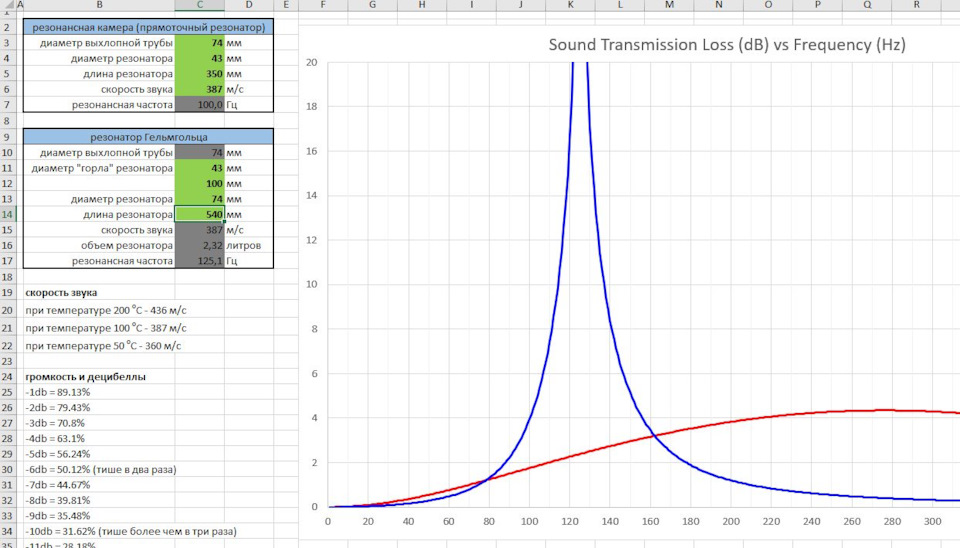
Task: Click the sound speed cell 387 in row 6
Action: (200, 89)
